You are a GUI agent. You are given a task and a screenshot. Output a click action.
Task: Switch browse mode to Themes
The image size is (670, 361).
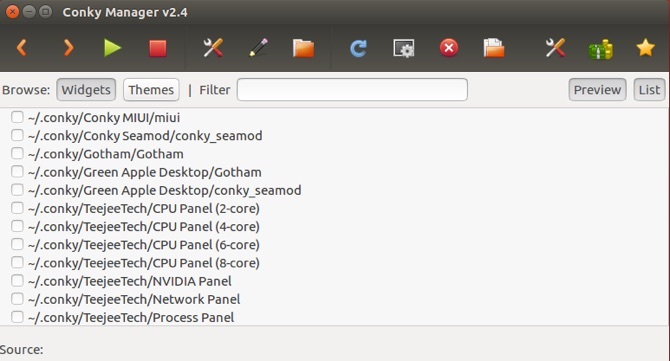[x=151, y=90]
